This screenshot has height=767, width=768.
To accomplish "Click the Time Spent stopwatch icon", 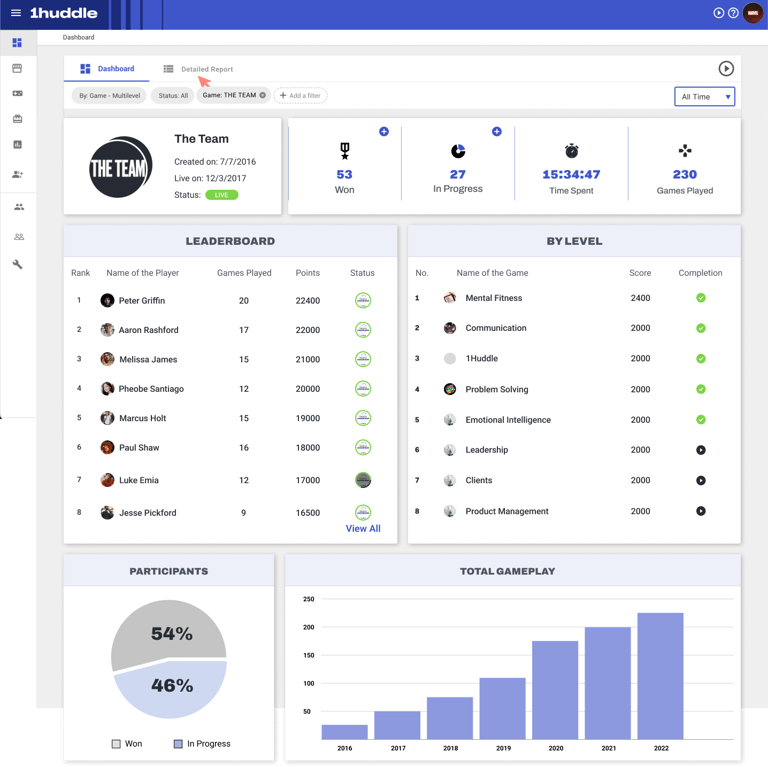I will tap(572, 150).
